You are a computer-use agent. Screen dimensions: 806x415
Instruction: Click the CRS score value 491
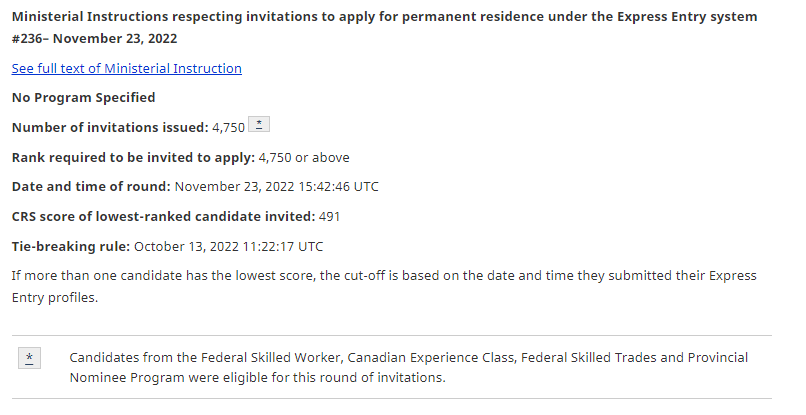pos(329,216)
